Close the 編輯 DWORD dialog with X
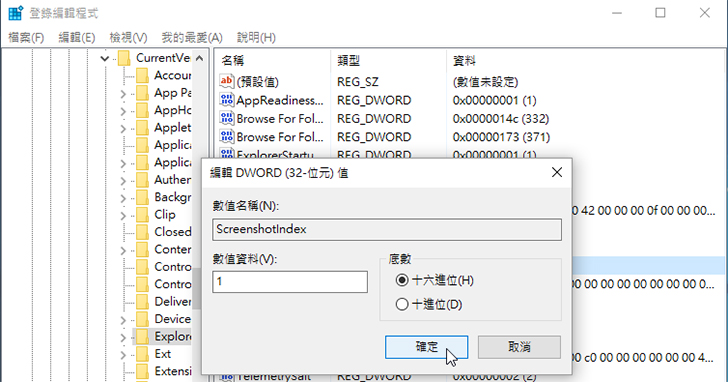The height and width of the screenshot is (382, 728). click(x=557, y=173)
